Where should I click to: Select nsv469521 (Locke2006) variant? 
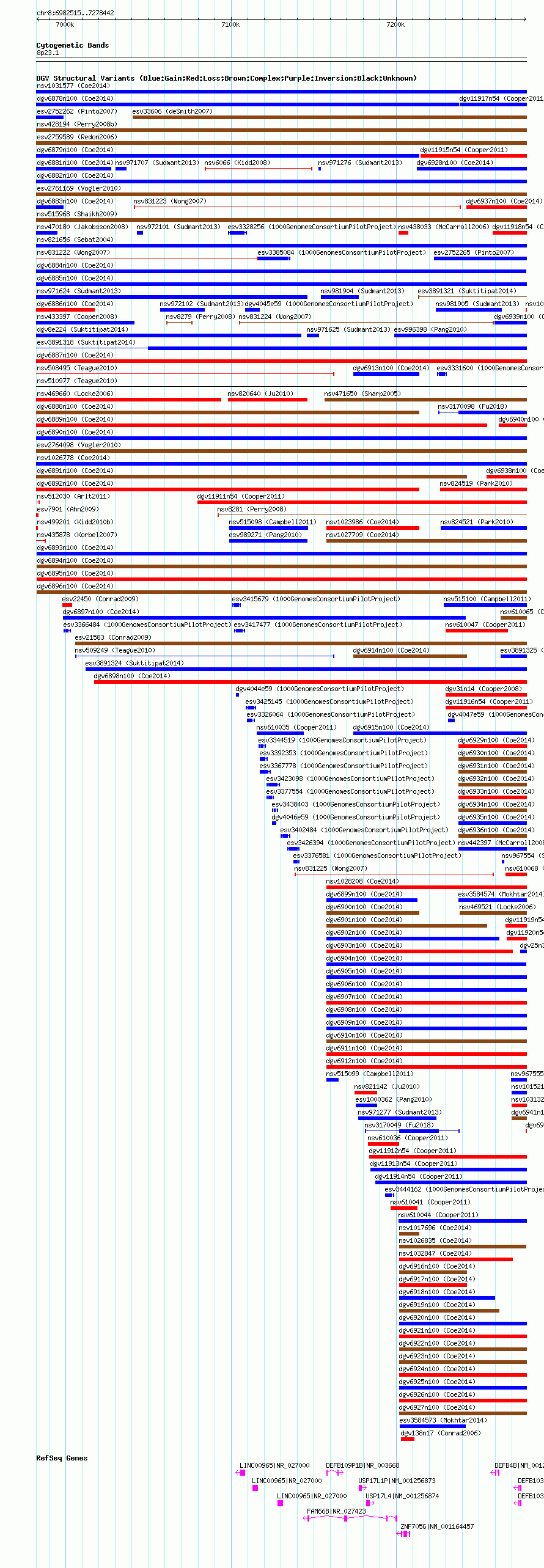pos(498,907)
